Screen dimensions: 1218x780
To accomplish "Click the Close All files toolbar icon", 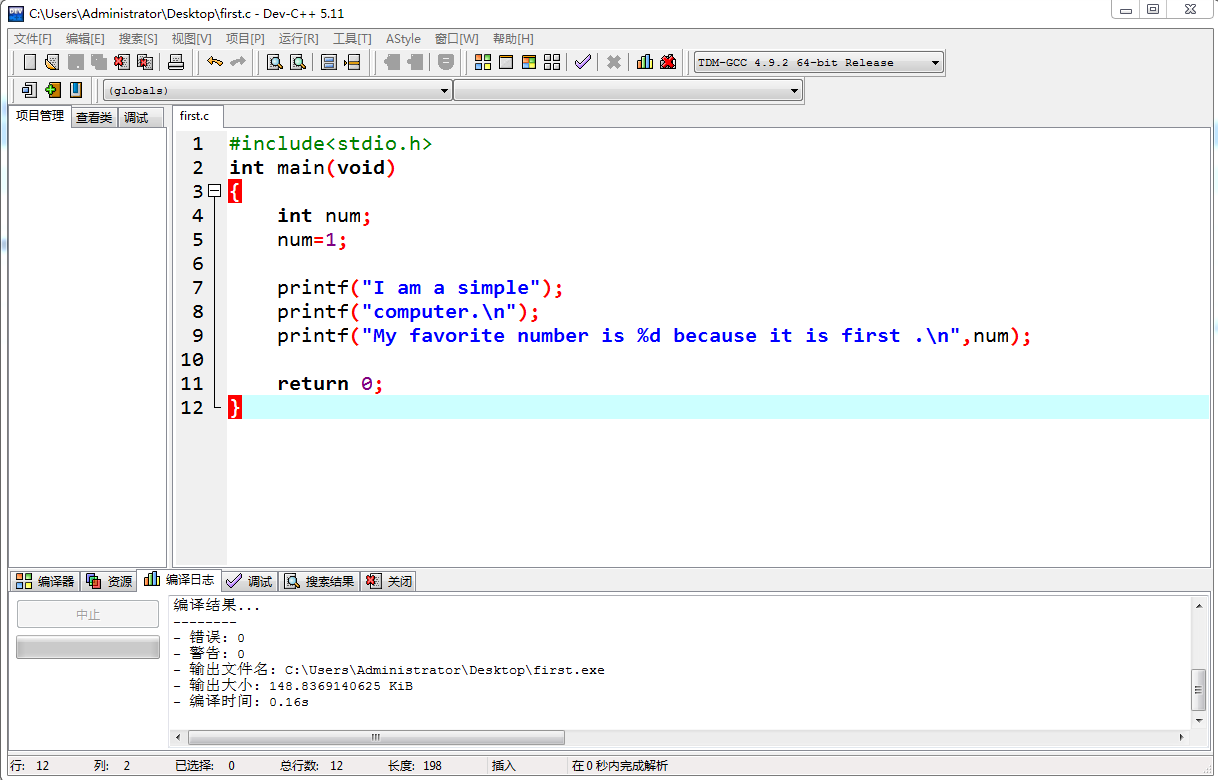I will click(145, 62).
